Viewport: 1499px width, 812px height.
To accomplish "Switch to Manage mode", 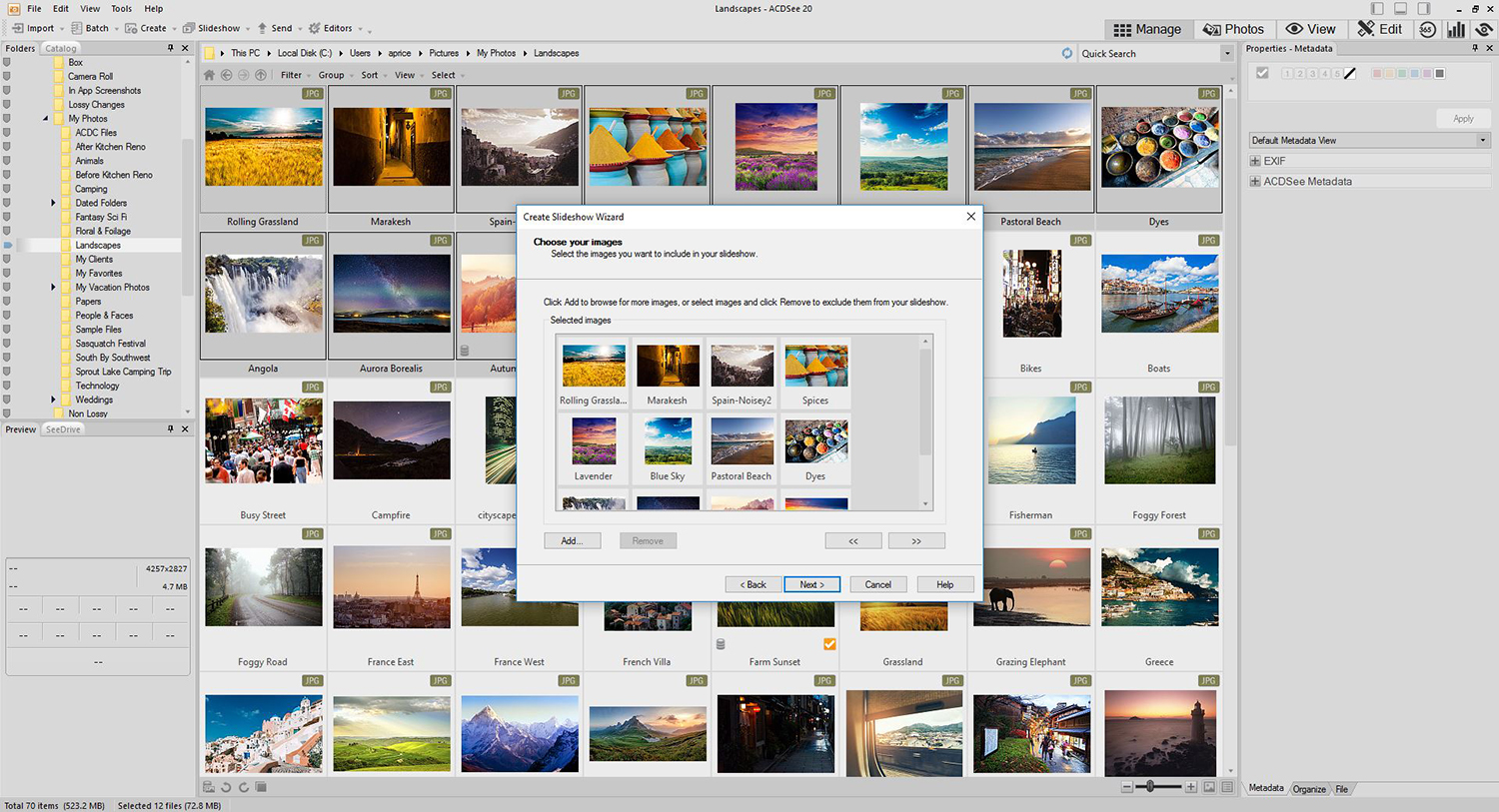I will click(1147, 29).
